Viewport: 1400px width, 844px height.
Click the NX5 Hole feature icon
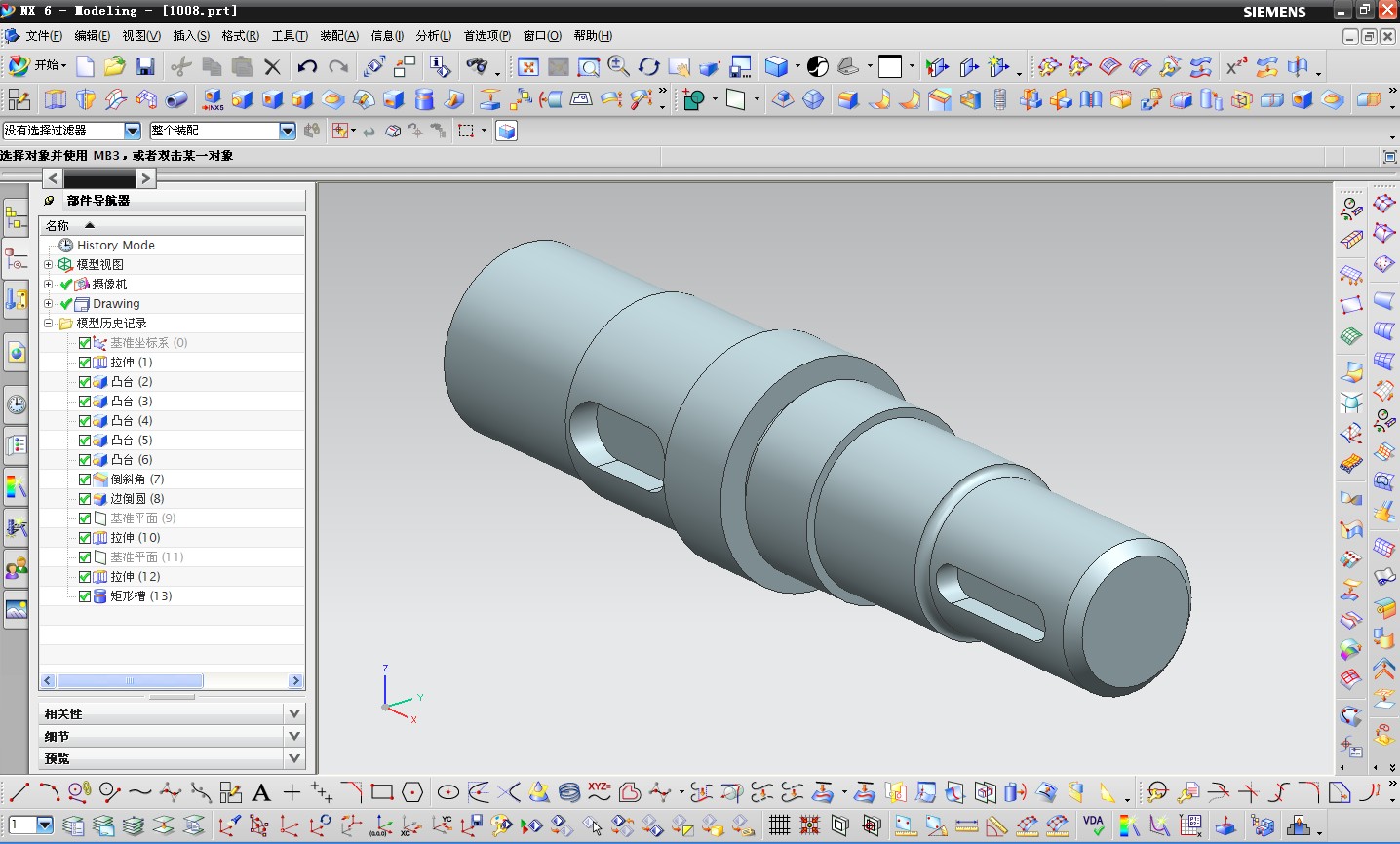coord(212,99)
